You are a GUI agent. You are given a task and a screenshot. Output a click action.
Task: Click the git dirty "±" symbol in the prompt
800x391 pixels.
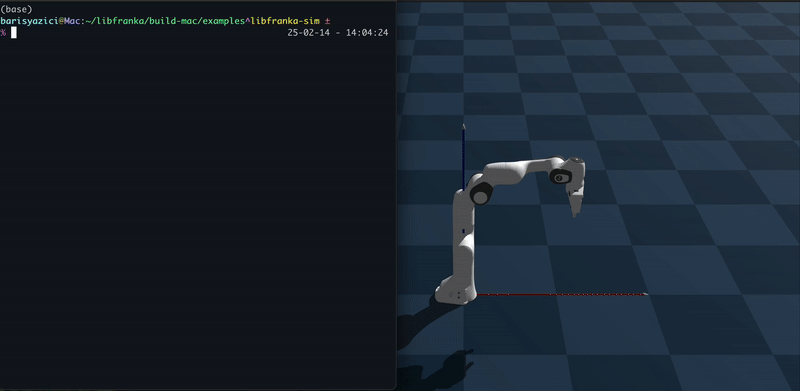click(328, 21)
